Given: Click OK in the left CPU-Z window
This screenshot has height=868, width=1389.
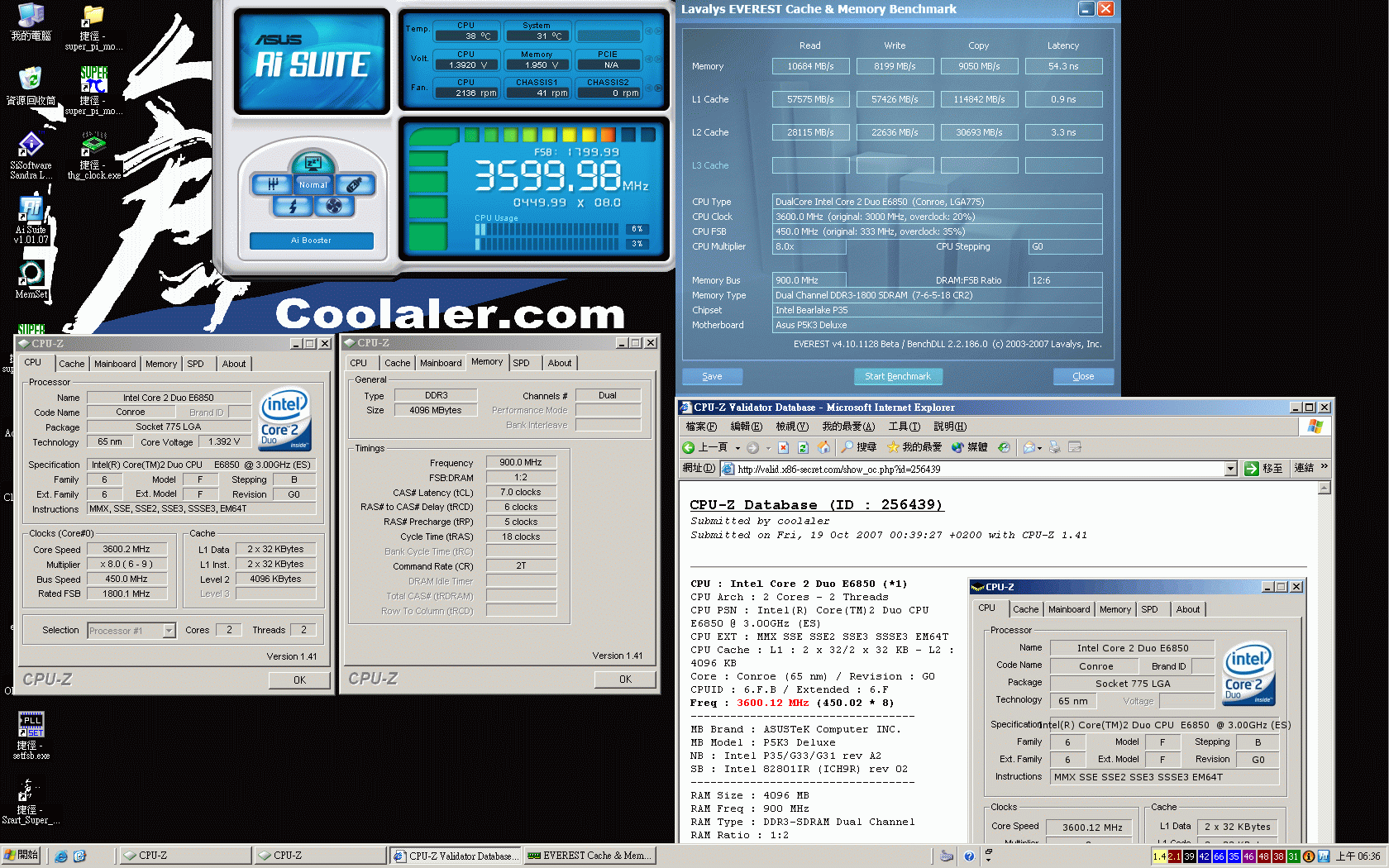Looking at the screenshot, I should (x=299, y=680).
